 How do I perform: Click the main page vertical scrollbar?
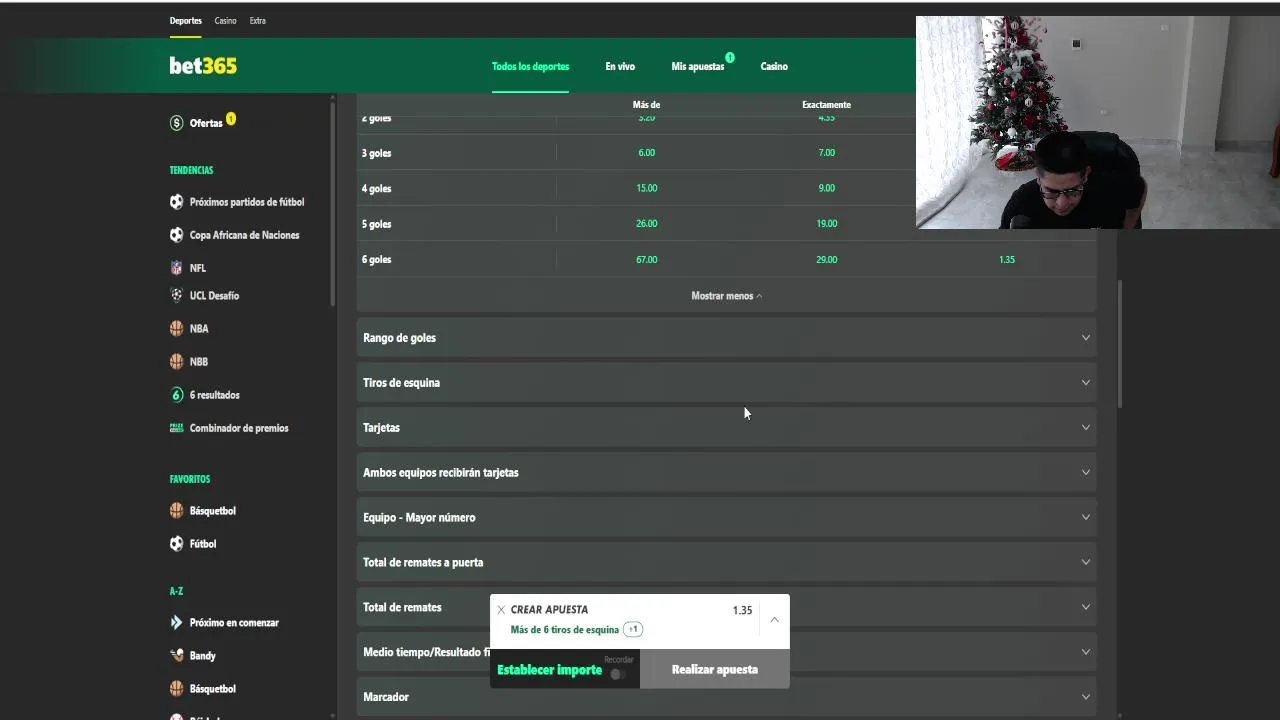pyautogui.click(x=1120, y=343)
